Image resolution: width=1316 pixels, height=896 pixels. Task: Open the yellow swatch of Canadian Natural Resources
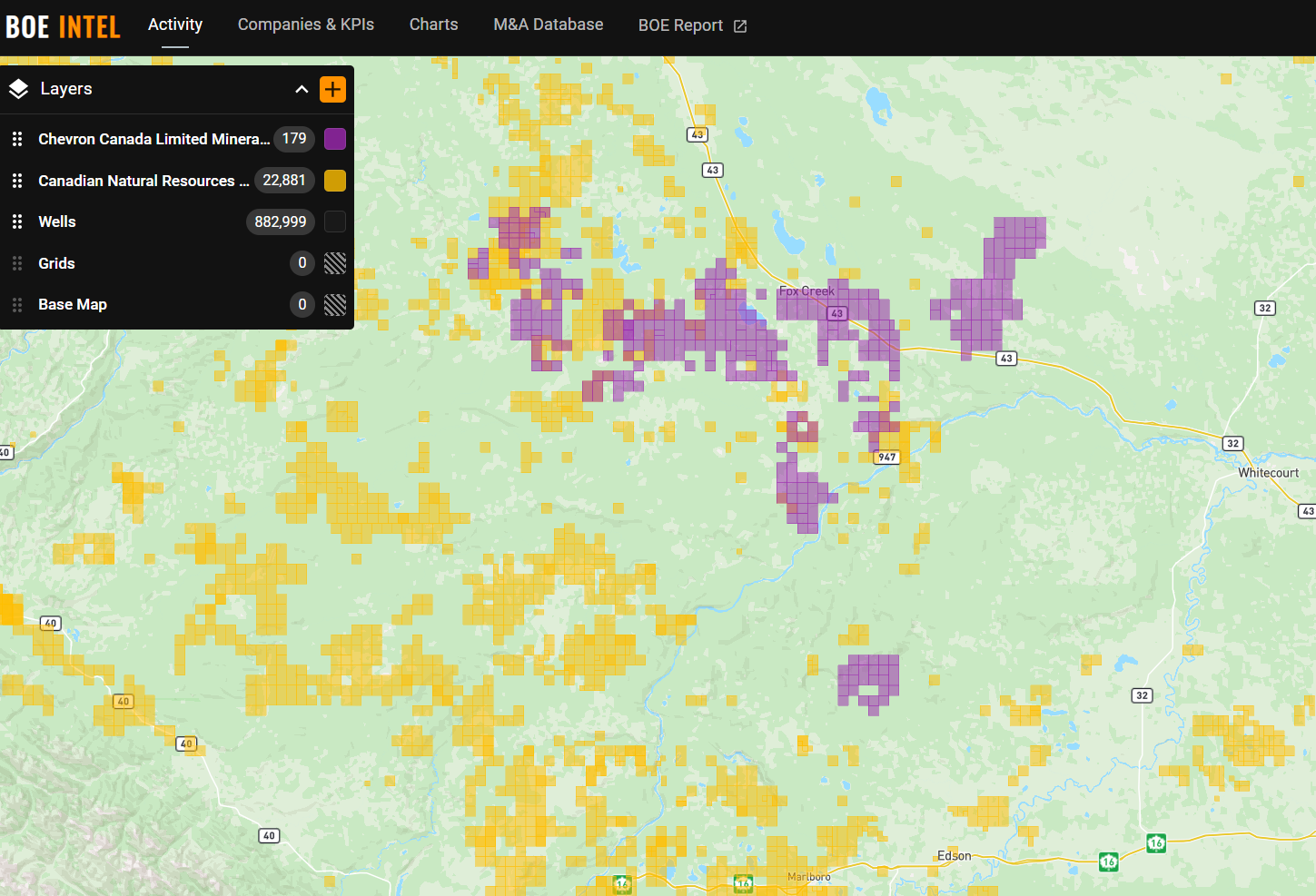[x=335, y=181]
